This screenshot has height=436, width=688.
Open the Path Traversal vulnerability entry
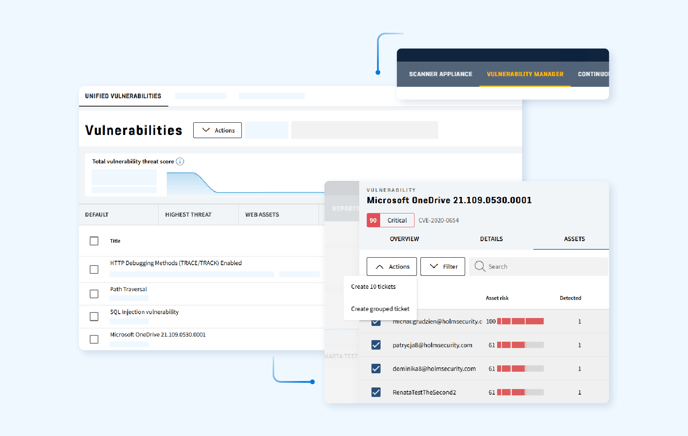tap(128, 289)
